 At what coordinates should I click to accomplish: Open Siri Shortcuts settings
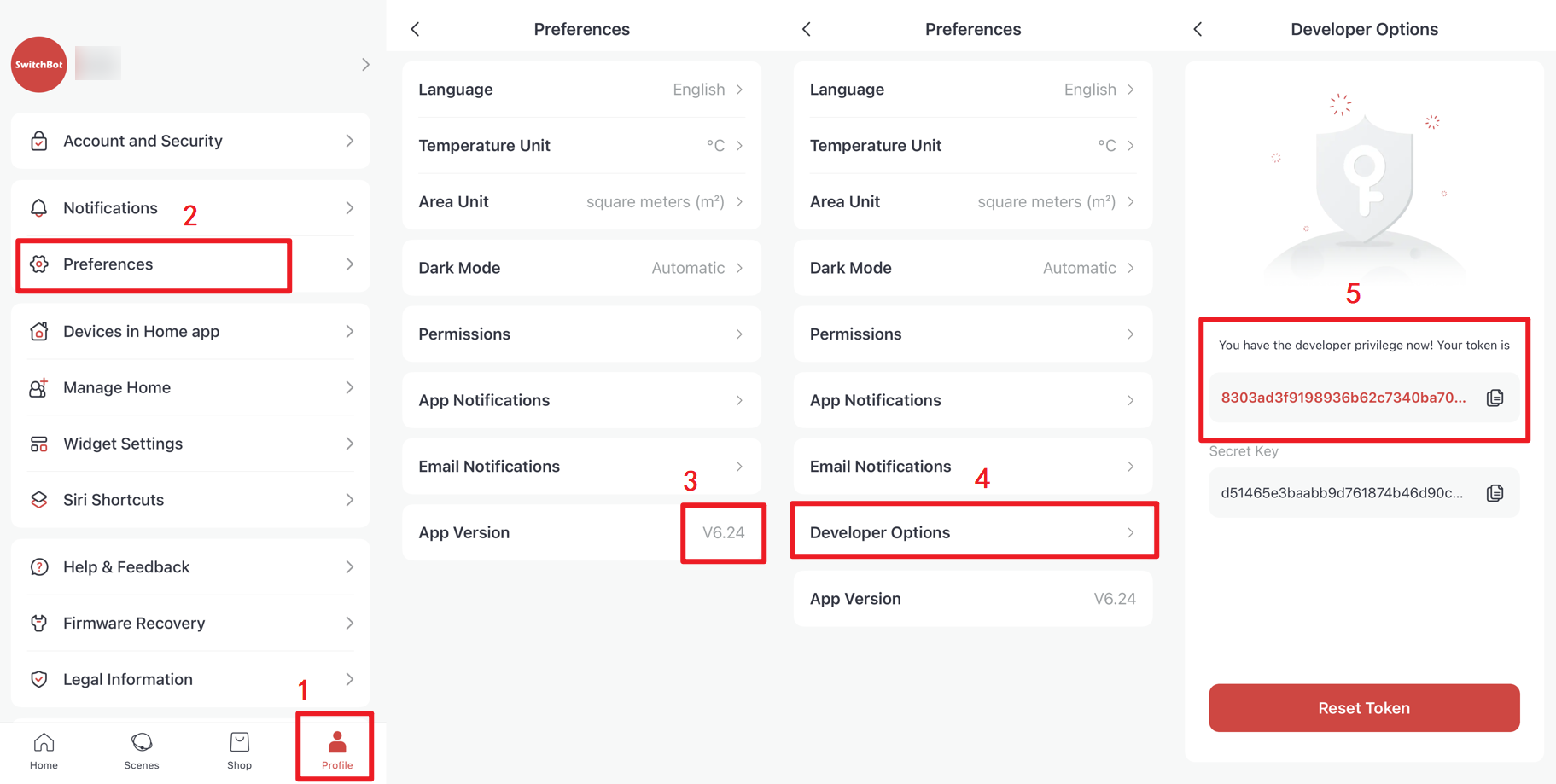(190, 500)
